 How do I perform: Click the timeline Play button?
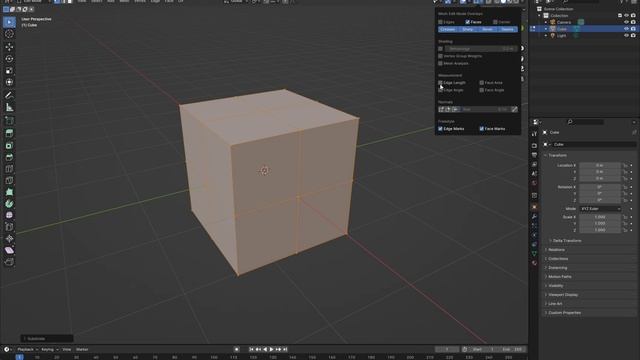pos(271,349)
